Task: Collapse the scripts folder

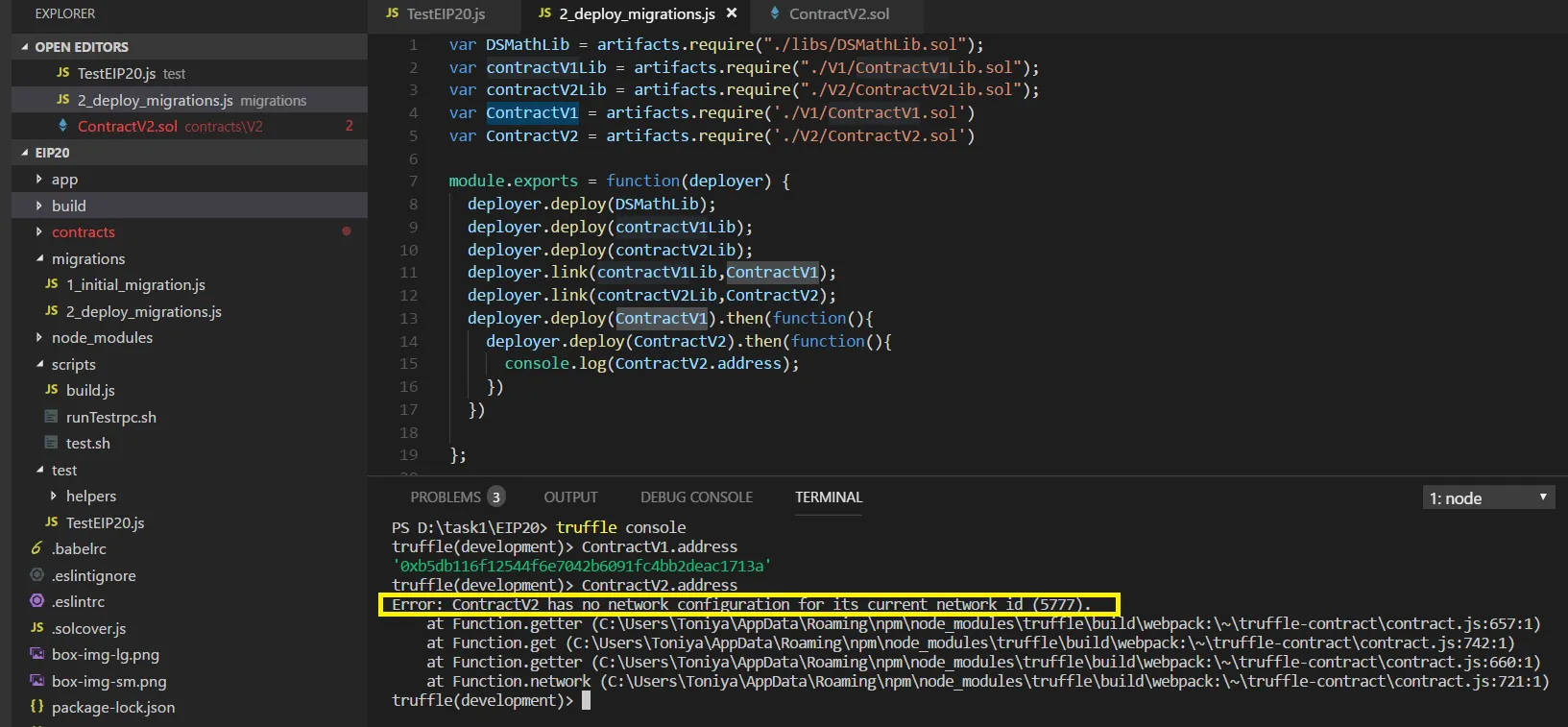Action: pyautogui.click(x=39, y=364)
